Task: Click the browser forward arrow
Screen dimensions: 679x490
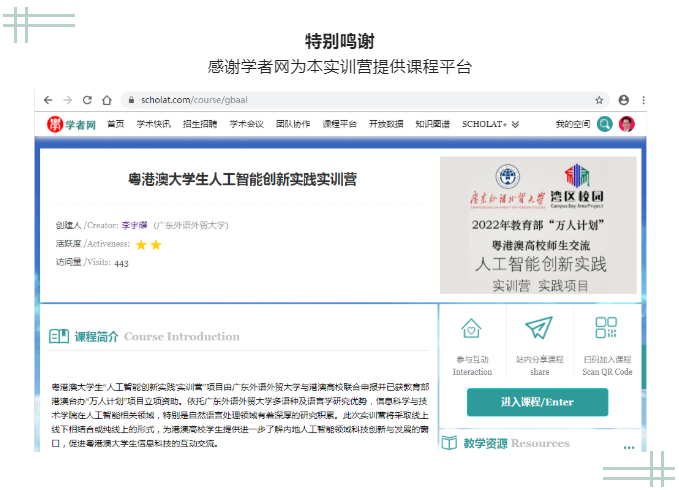Action: [68, 100]
